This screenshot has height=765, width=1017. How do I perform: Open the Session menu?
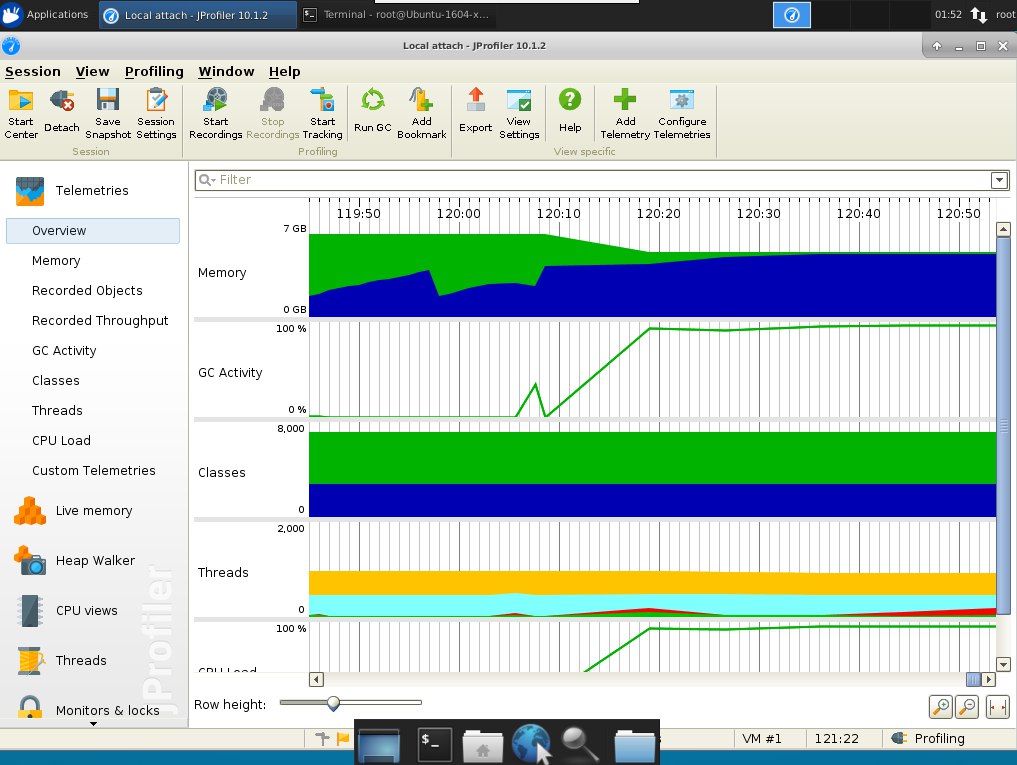click(x=33, y=72)
